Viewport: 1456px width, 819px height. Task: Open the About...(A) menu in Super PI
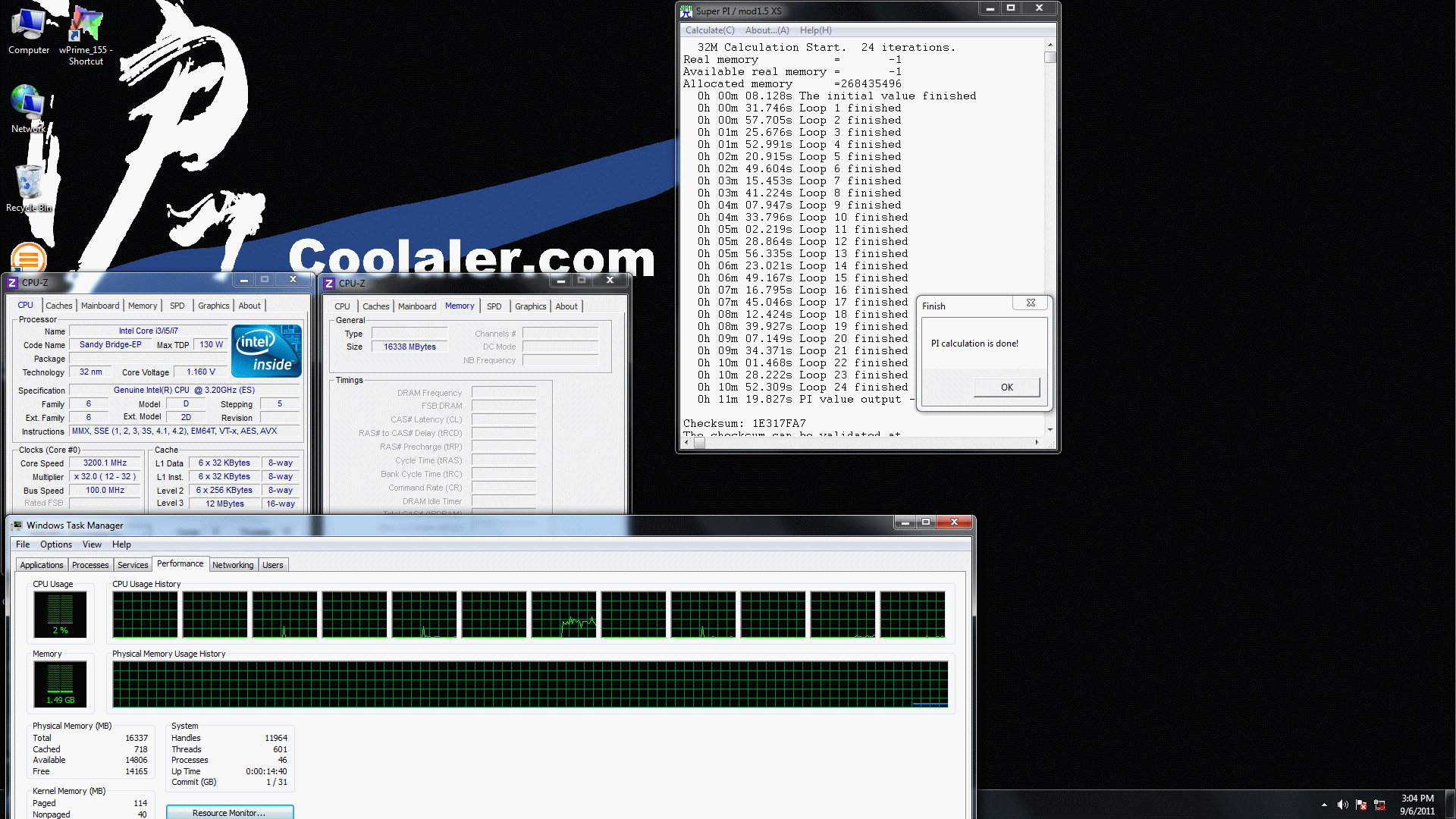(x=767, y=30)
